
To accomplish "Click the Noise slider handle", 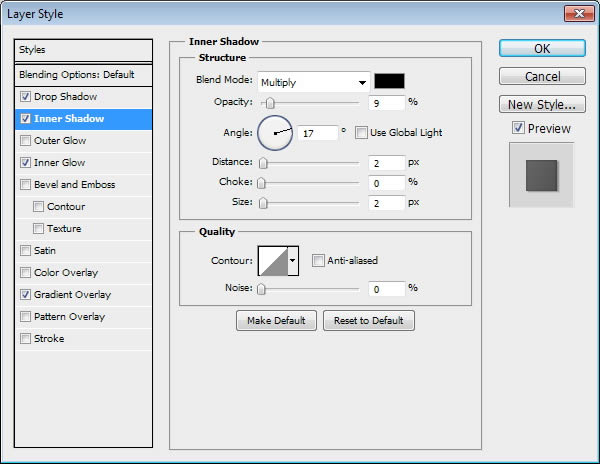I will (261, 289).
